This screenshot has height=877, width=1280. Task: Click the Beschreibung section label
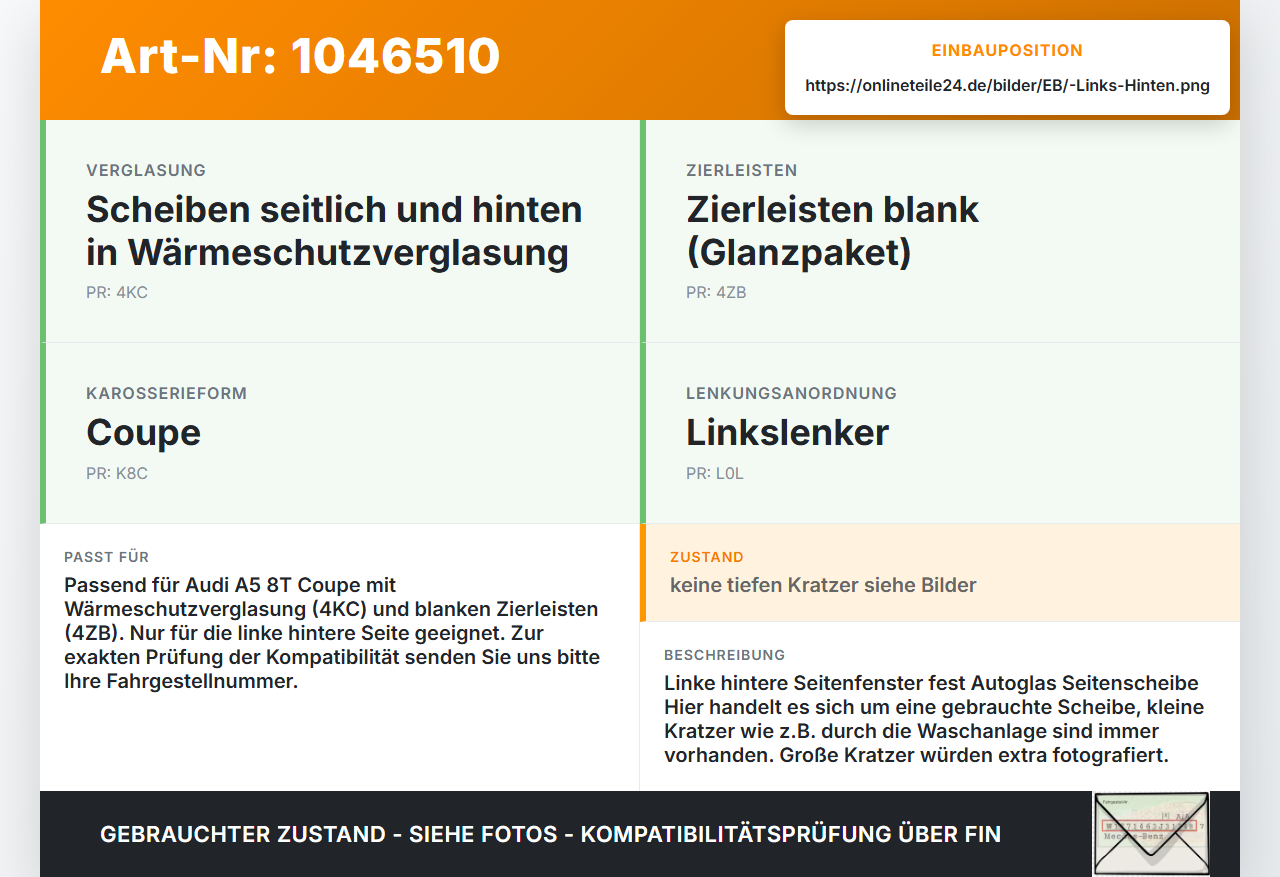[x=725, y=655]
